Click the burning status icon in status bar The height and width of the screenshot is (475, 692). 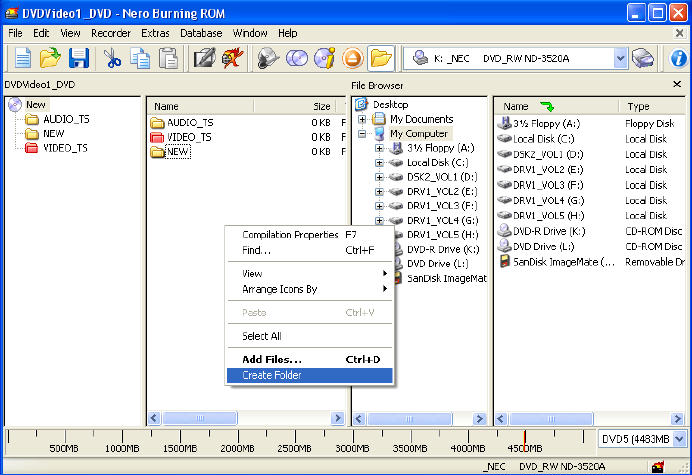(658, 466)
